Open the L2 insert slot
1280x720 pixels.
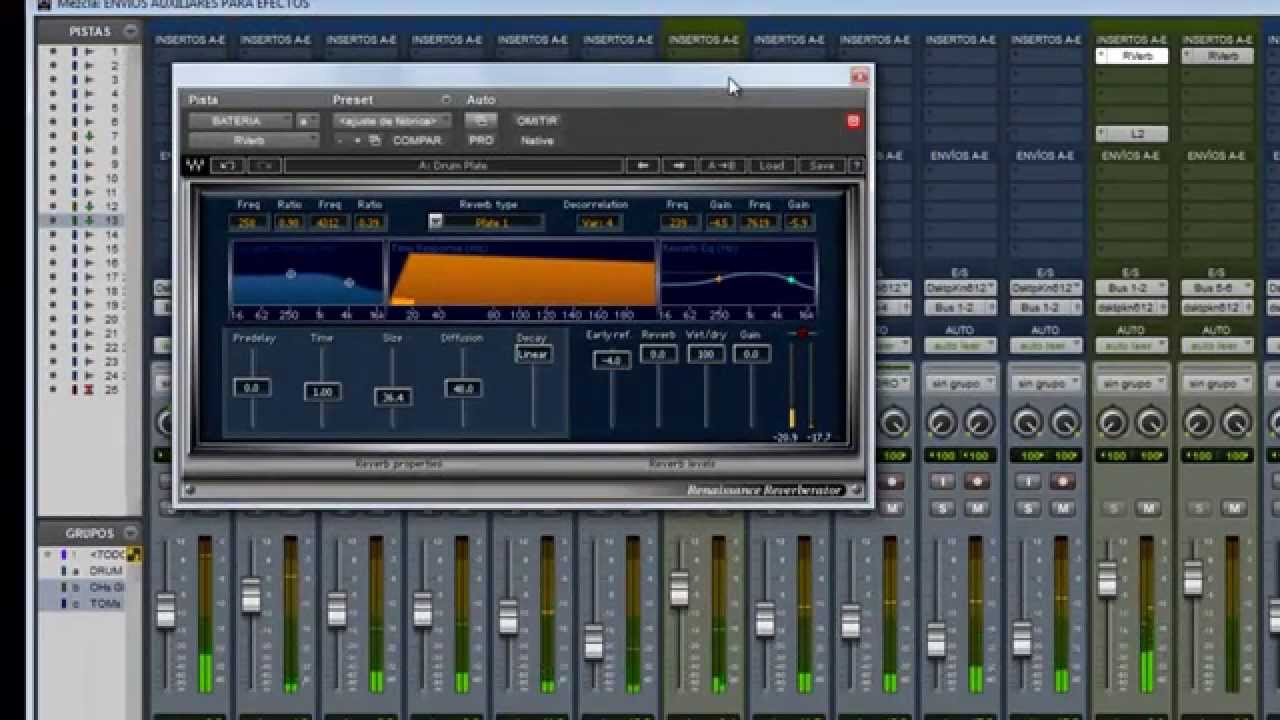point(1131,134)
